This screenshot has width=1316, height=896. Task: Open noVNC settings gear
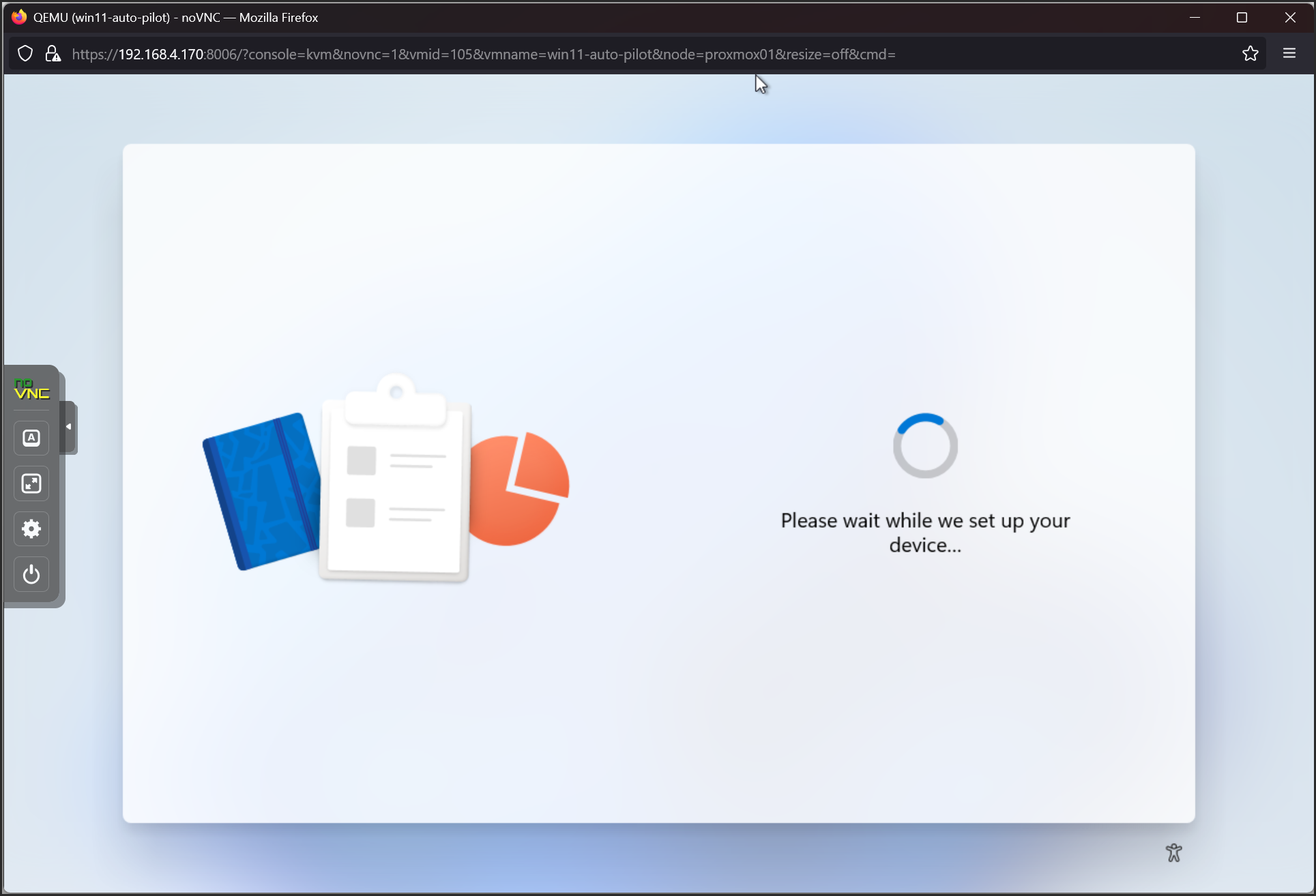click(31, 528)
